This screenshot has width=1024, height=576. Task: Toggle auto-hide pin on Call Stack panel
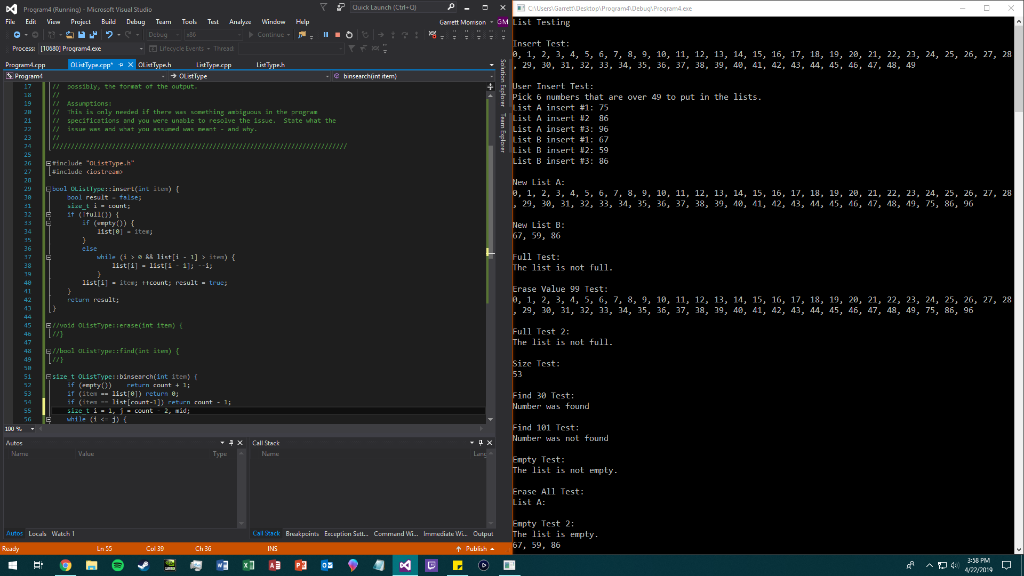pos(481,443)
